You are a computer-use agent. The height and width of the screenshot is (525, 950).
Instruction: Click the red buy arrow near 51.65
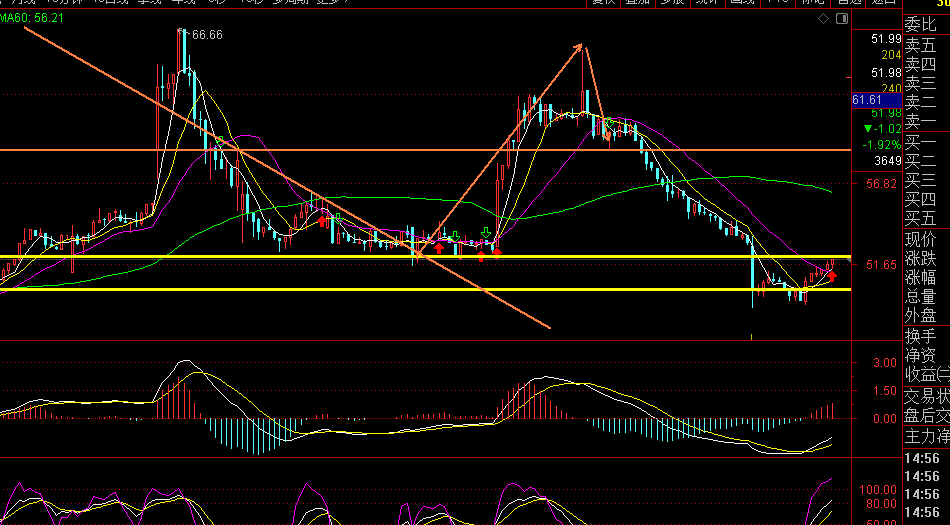pos(832,276)
